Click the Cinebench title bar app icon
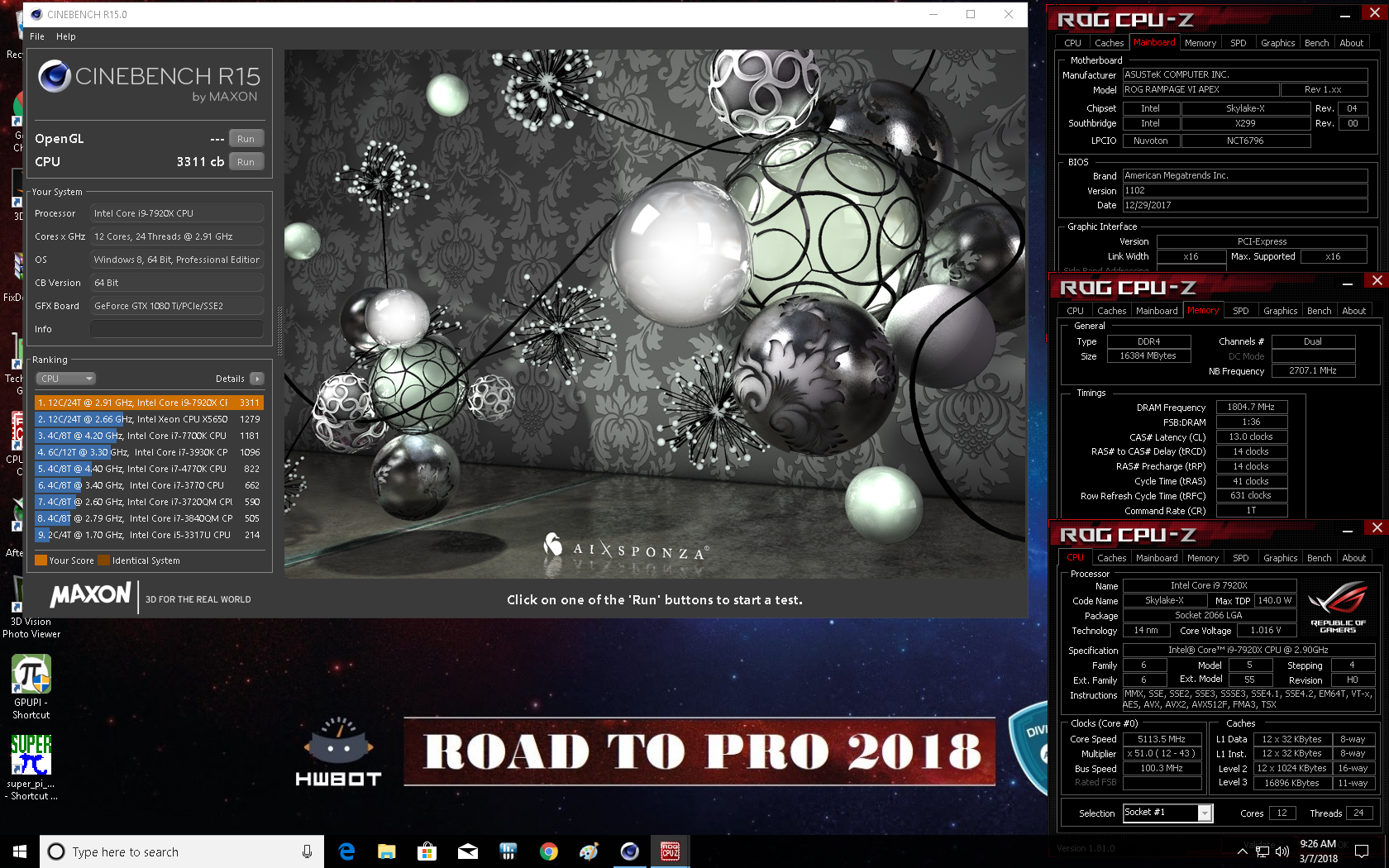Image resolution: width=1389 pixels, height=868 pixels. point(36,14)
